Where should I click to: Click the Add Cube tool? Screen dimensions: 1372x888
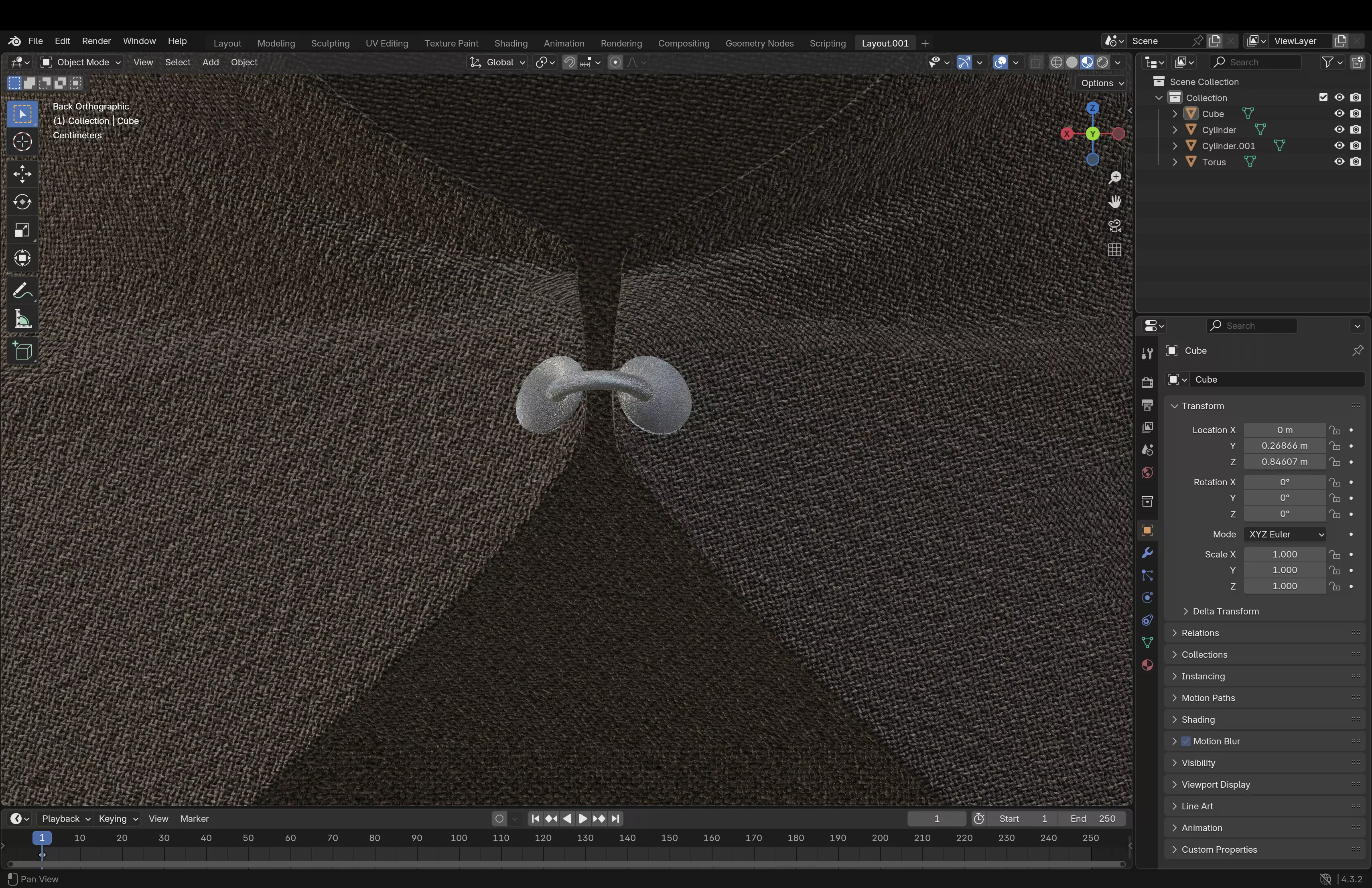click(x=22, y=351)
